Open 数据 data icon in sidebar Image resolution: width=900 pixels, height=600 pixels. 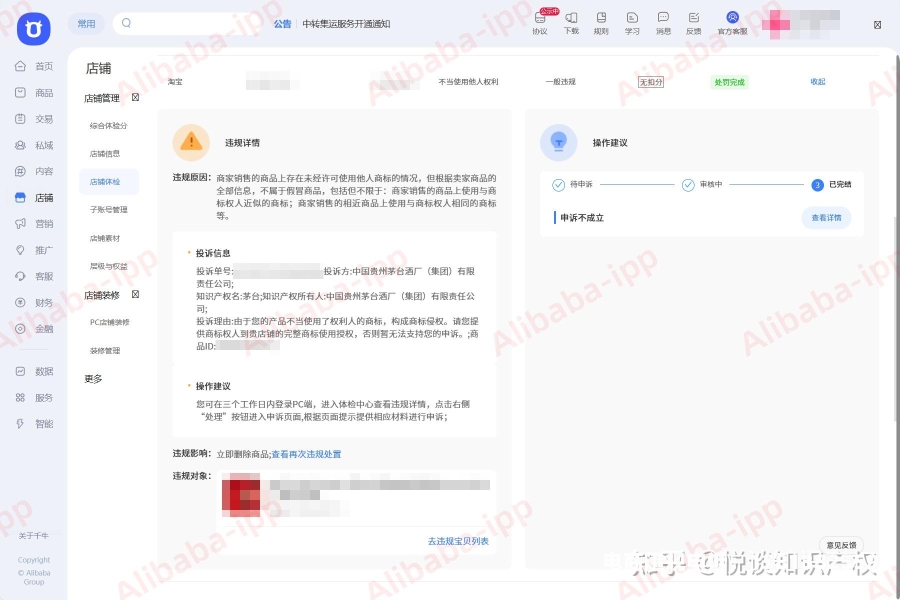click(20, 371)
